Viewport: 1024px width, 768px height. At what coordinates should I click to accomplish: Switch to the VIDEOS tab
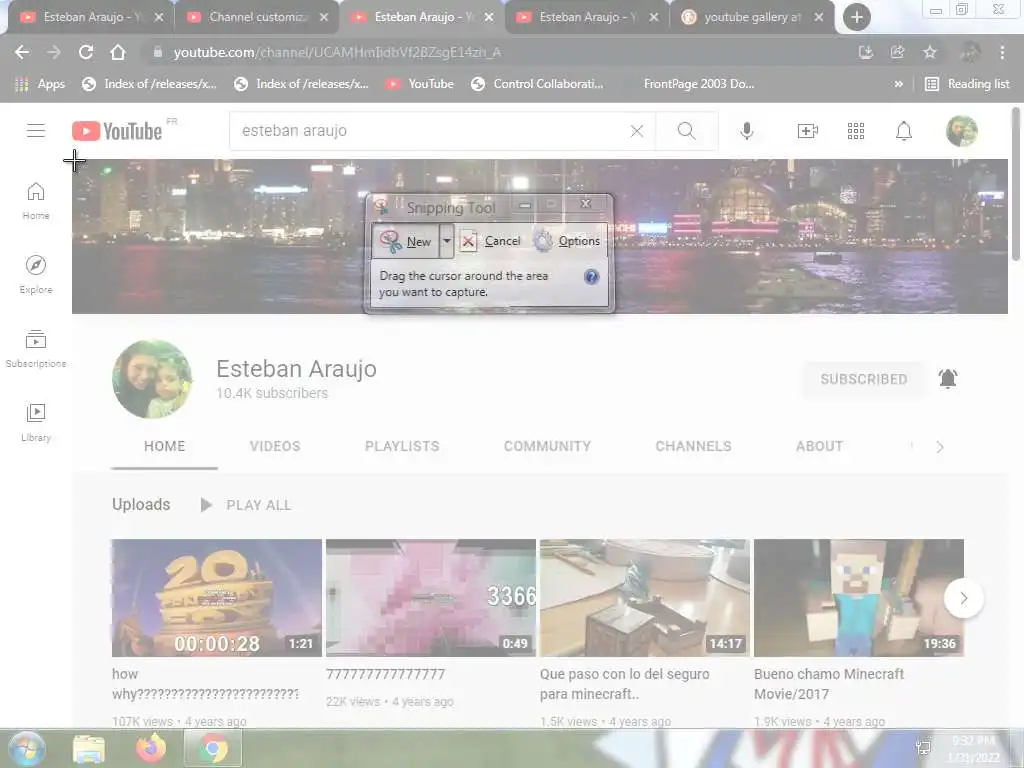pyautogui.click(x=275, y=447)
